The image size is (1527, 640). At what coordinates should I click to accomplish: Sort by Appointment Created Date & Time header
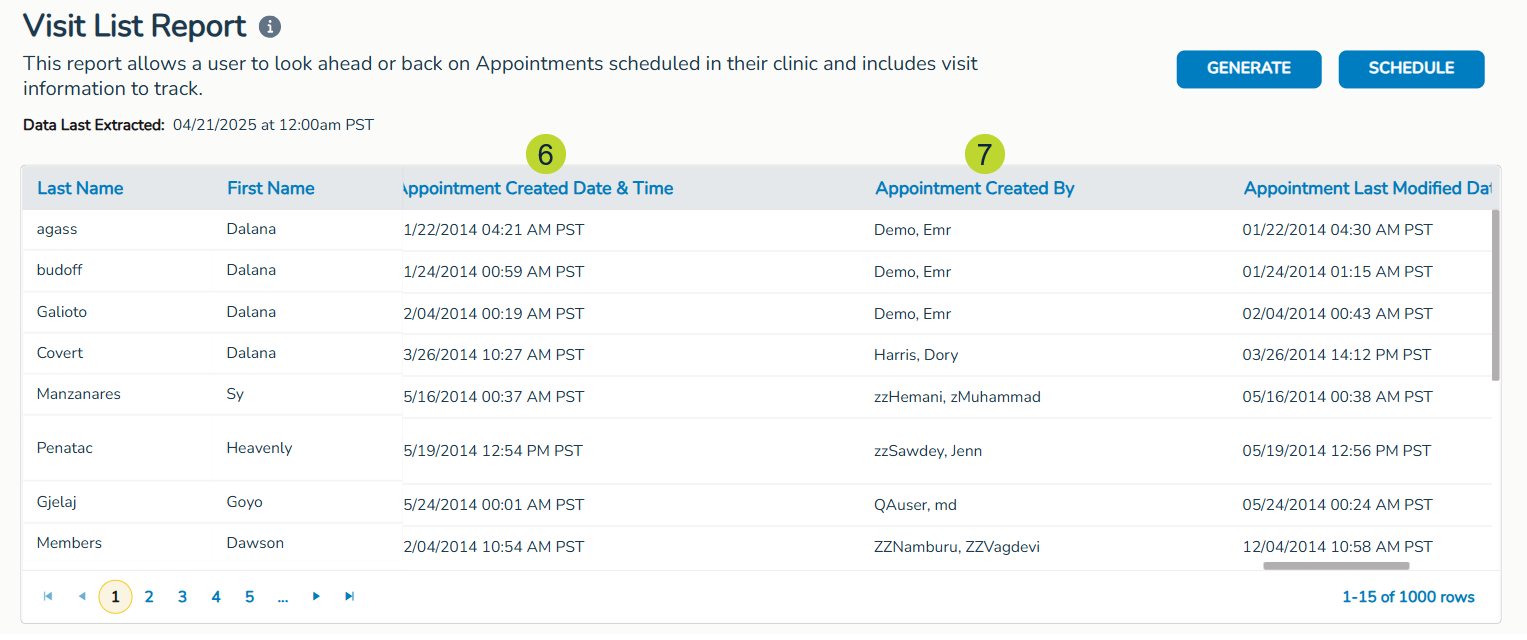537,188
